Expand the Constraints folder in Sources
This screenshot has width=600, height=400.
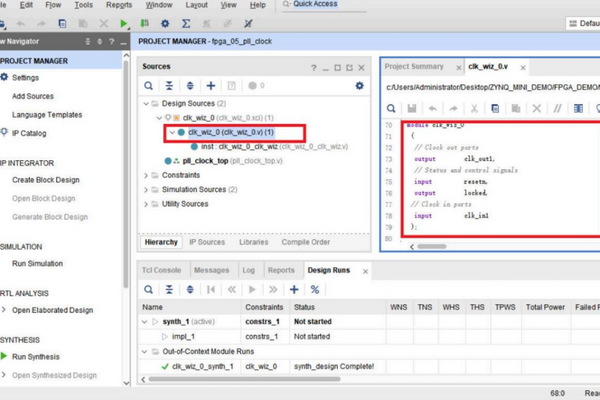[147, 175]
